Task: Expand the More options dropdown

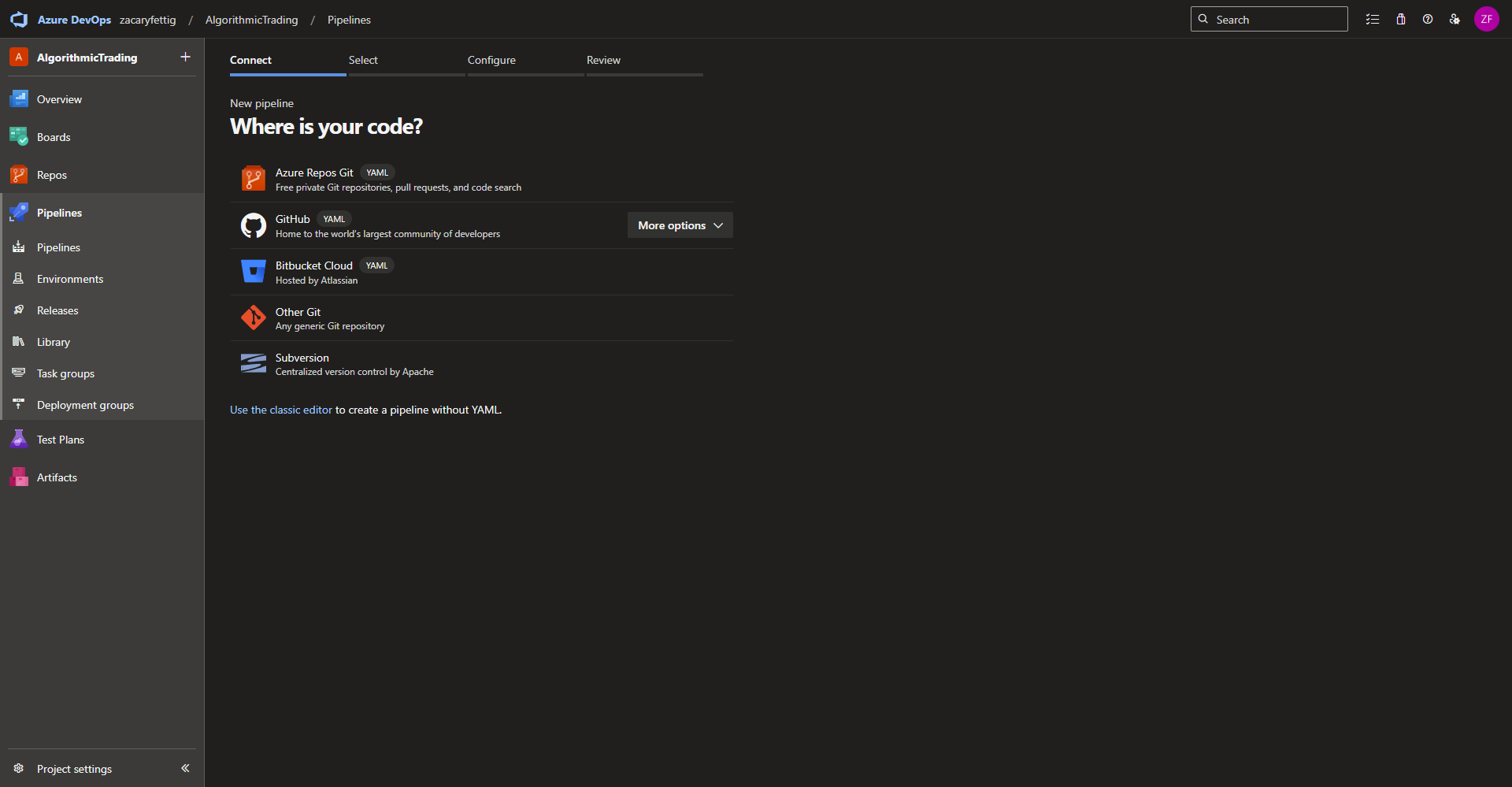Action: coord(680,225)
